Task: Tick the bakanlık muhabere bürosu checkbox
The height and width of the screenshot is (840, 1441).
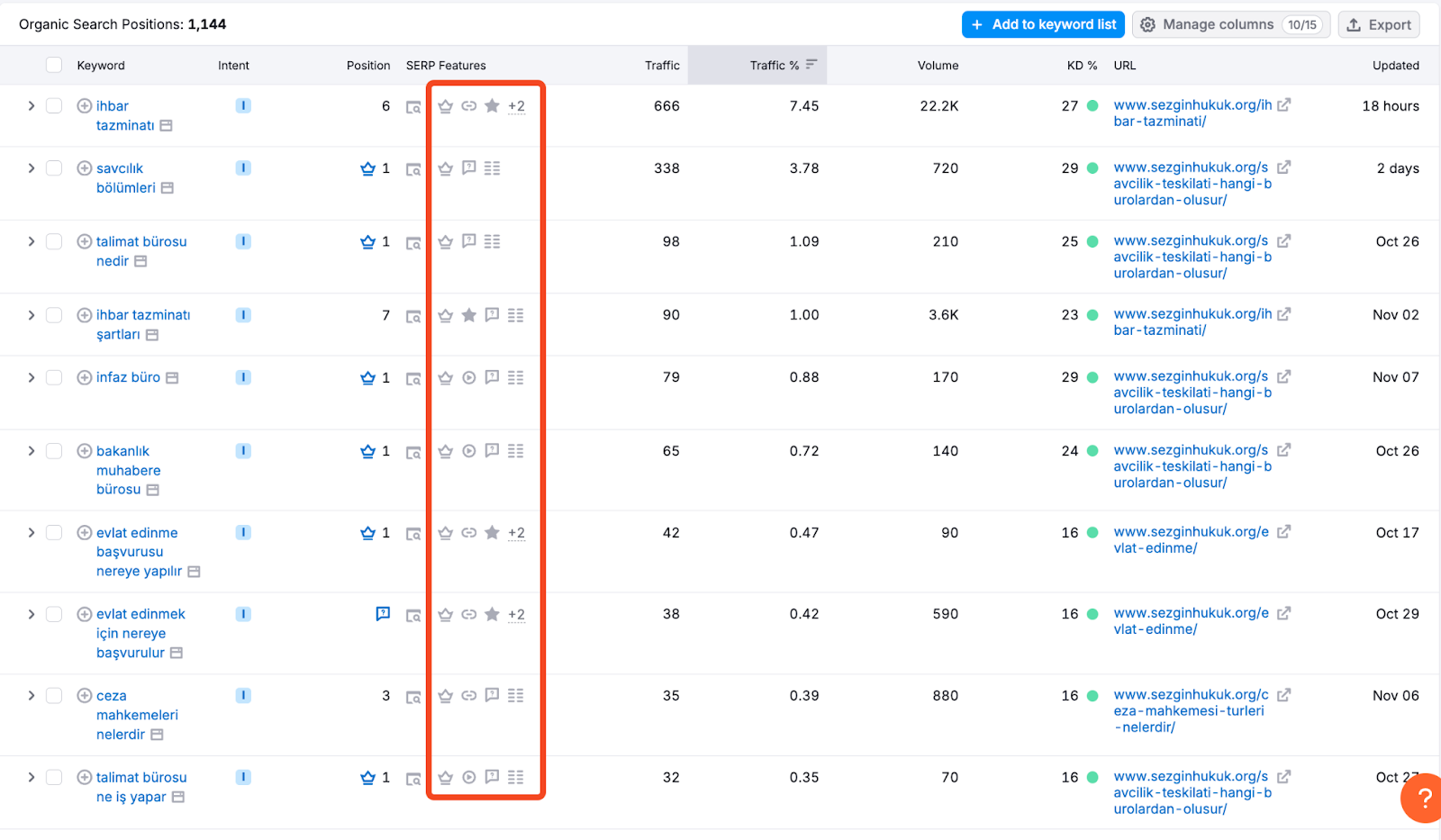Action: click(x=54, y=451)
